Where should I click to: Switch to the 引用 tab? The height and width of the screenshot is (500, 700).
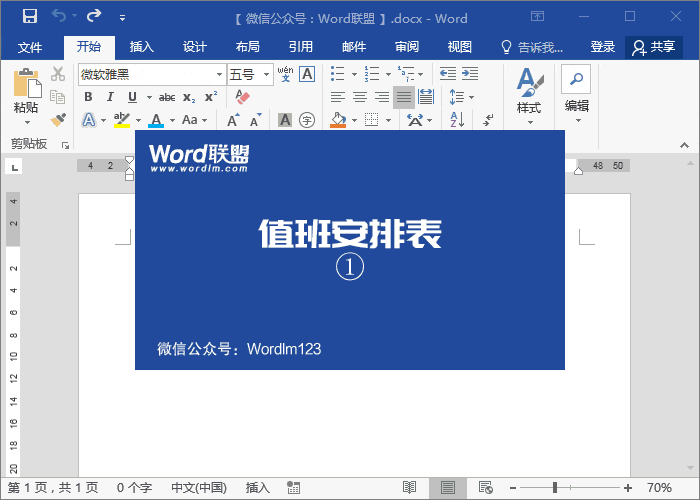point(301,46)
